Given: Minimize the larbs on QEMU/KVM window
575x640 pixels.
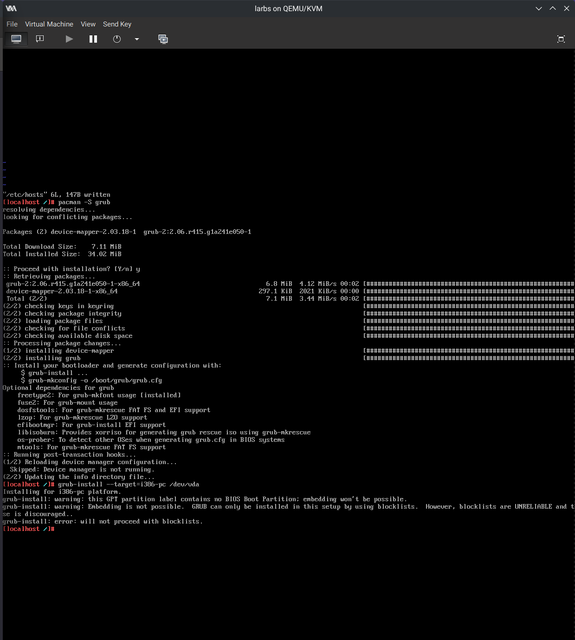Looking at the screenshot, I should (x=539, y=8).
